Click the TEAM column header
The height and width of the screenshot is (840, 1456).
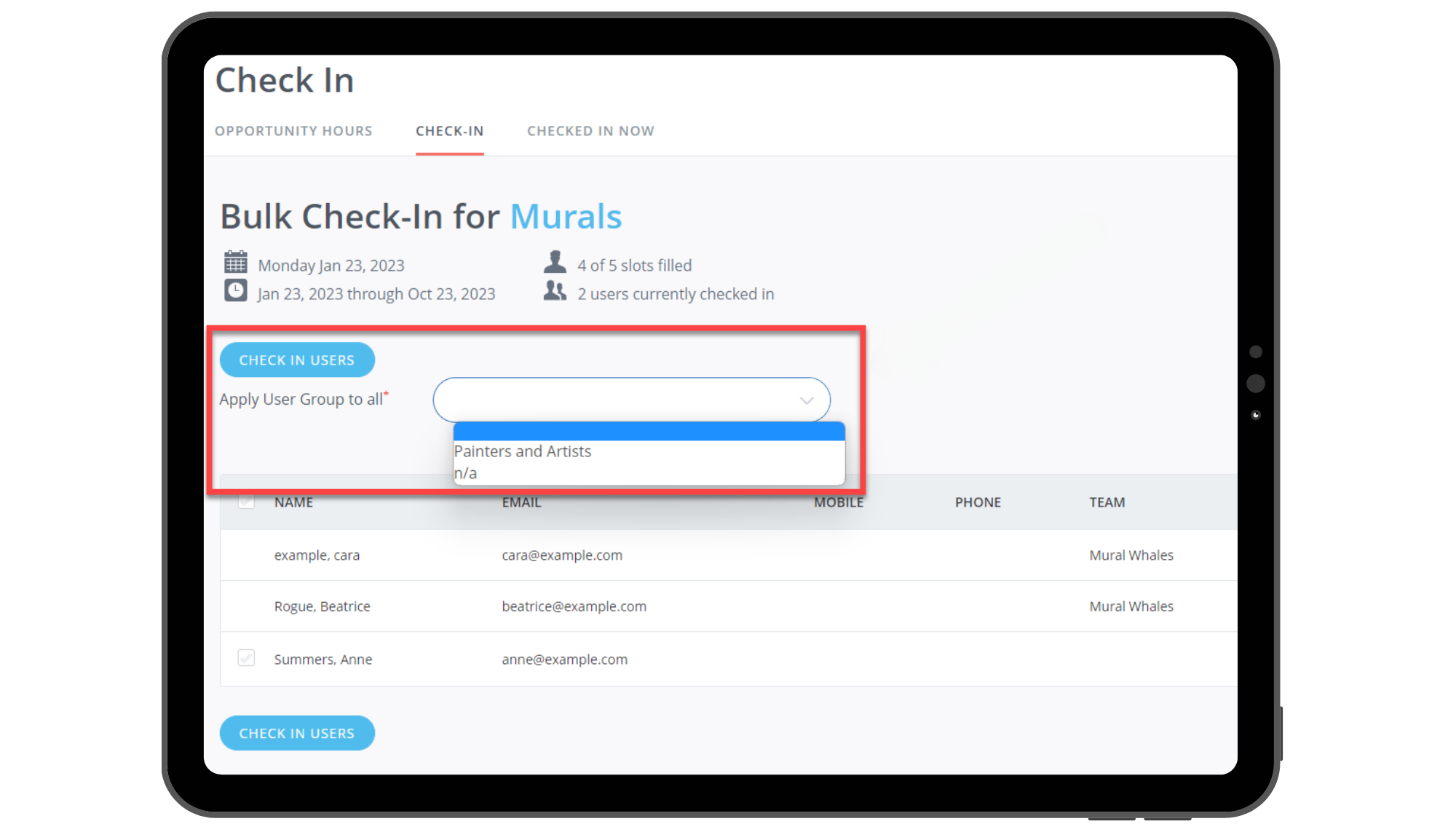(1107, 502)
